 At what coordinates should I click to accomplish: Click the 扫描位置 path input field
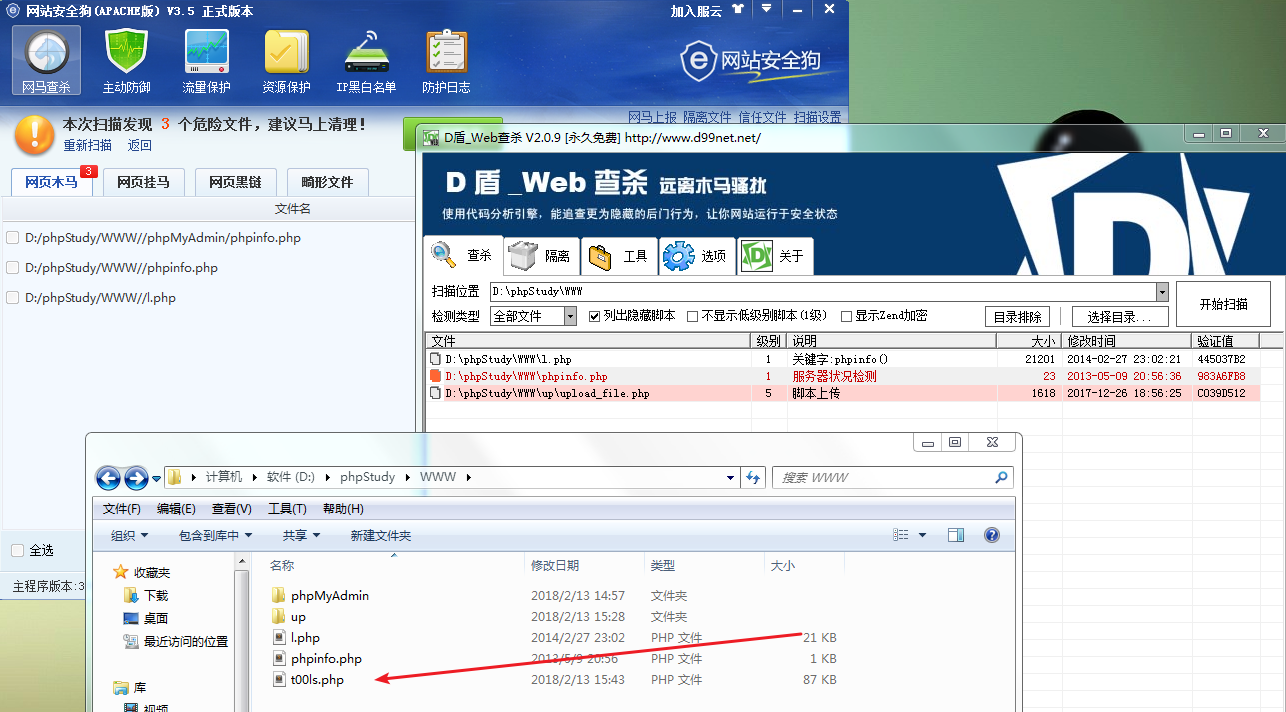click(x=822, y=292)
